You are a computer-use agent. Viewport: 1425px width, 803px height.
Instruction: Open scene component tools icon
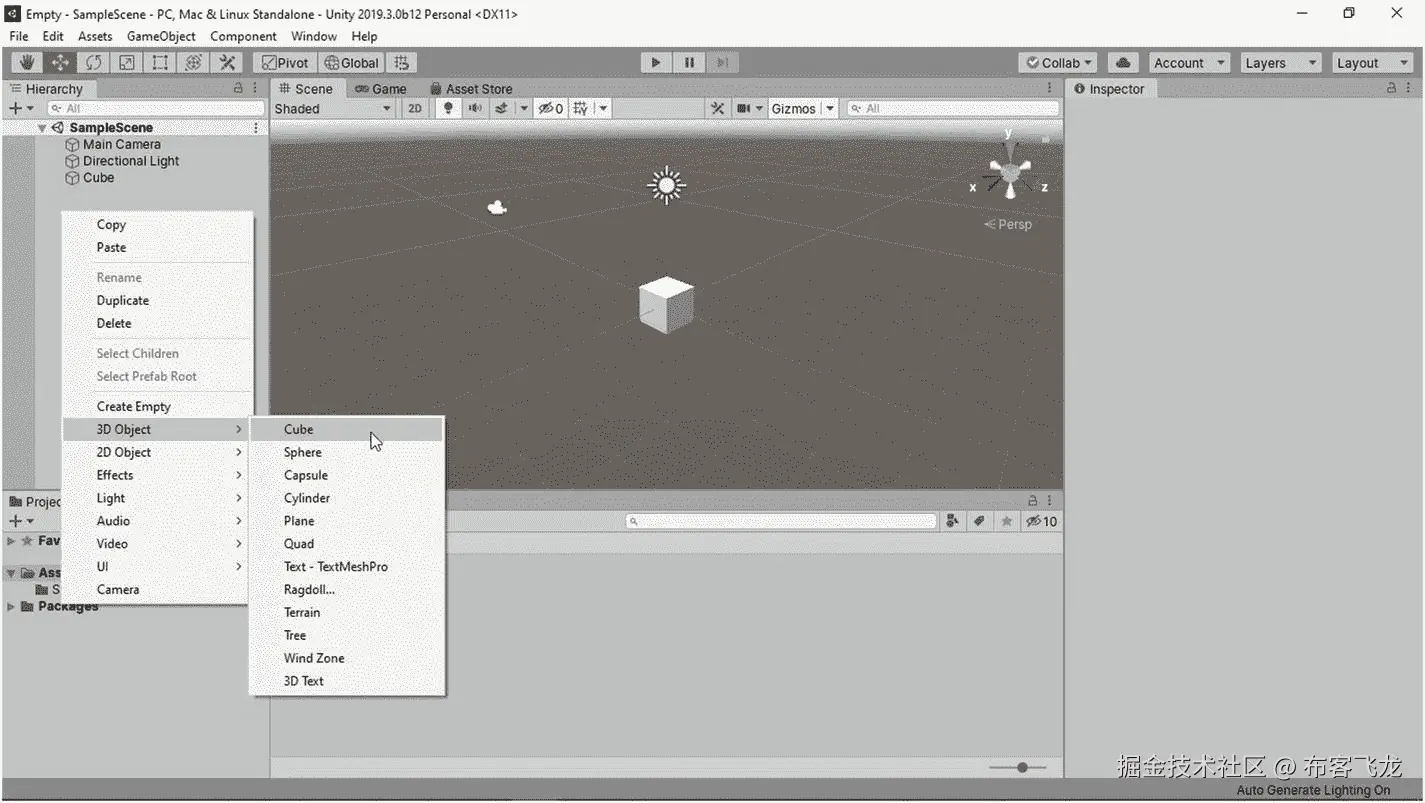click(717, 108)
